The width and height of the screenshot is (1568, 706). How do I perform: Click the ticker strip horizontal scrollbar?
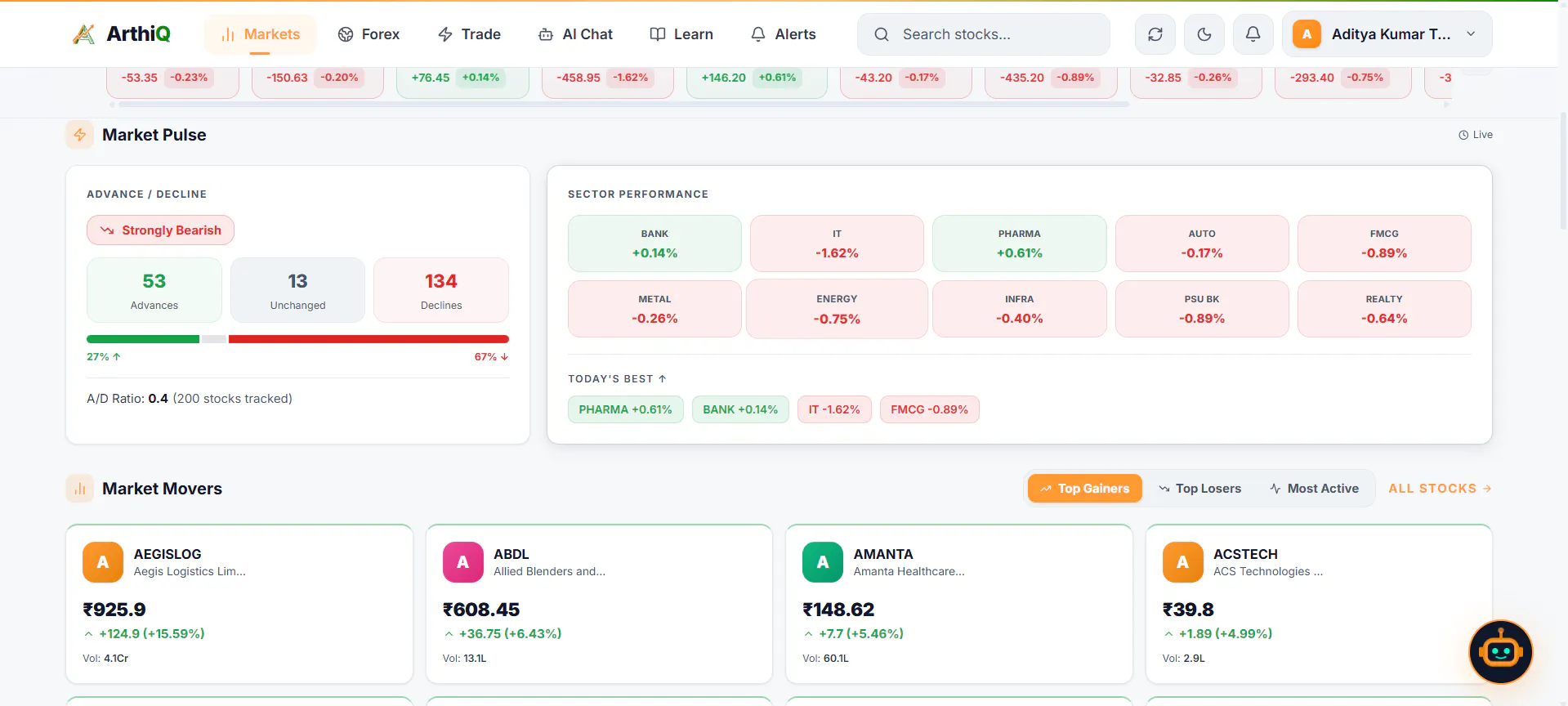(x=623, y=105)
